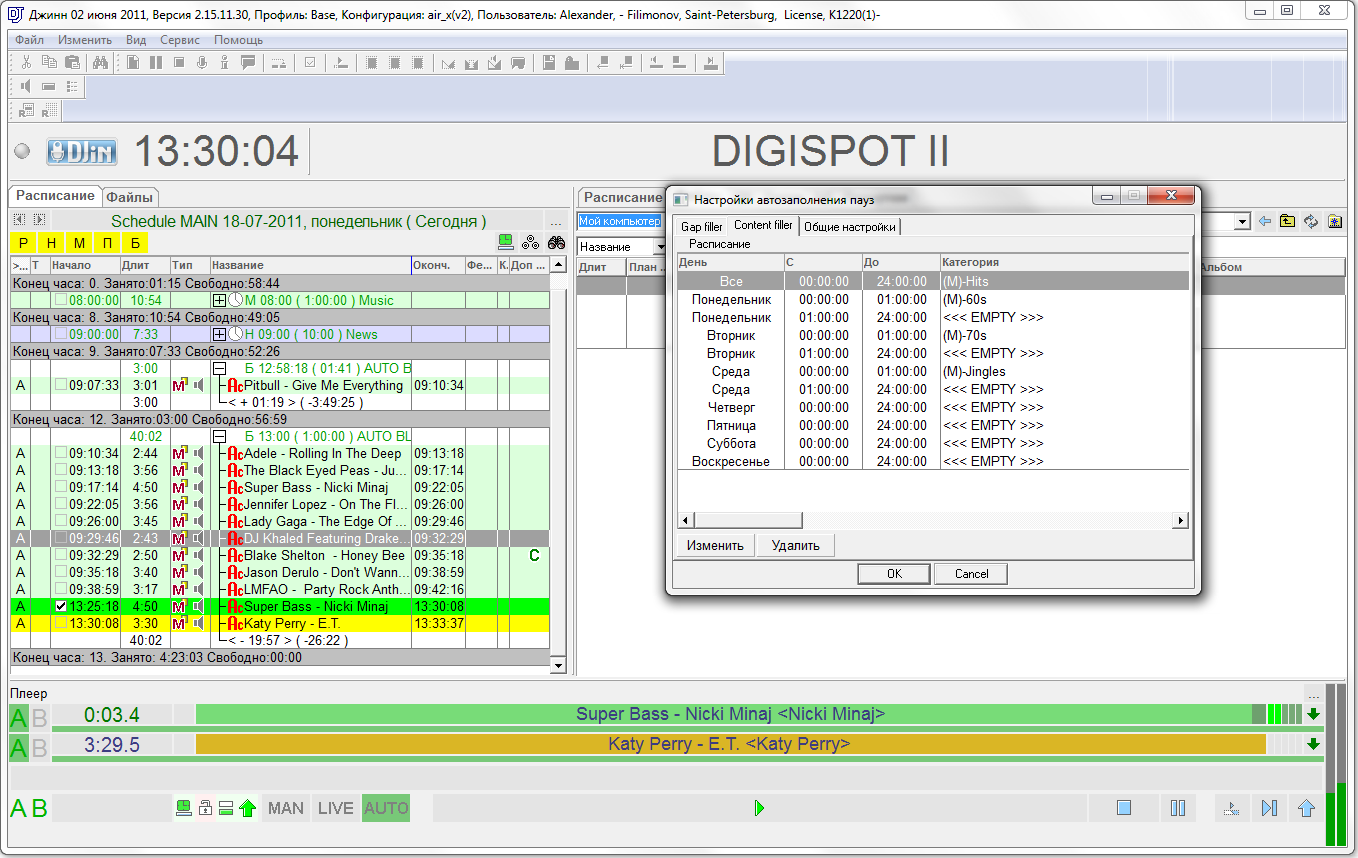Click the yellow Р filter button
Viewport: 1358px width, 858px height.
pyautogui.click(x=23, y=243)
